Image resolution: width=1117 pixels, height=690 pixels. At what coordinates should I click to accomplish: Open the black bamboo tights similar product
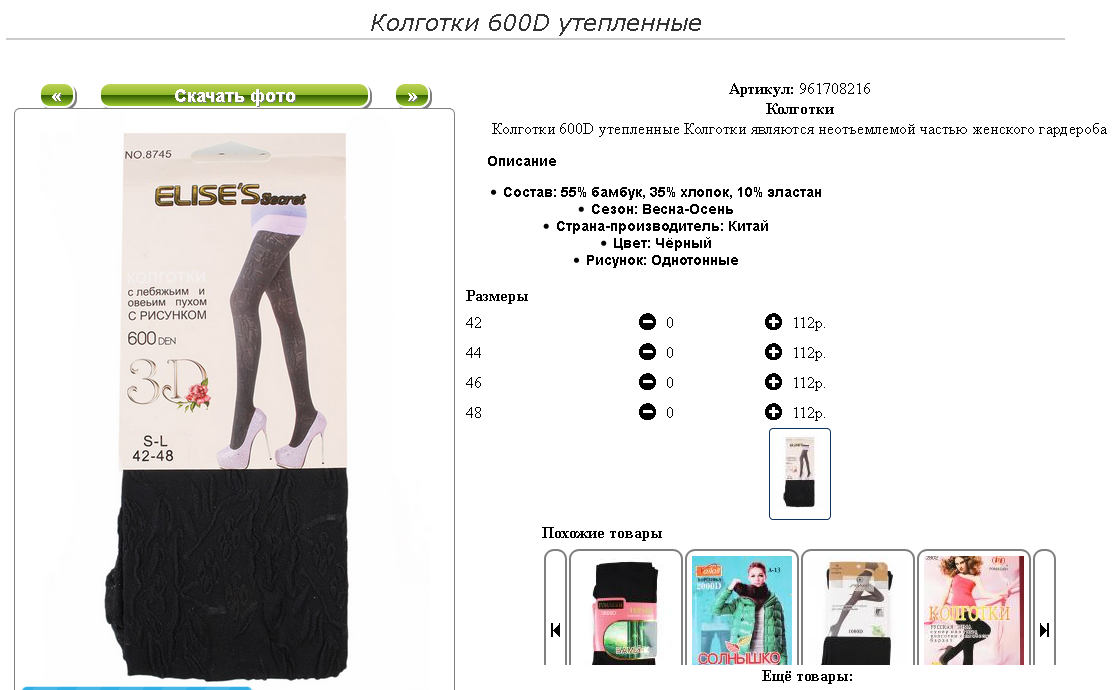625,610
